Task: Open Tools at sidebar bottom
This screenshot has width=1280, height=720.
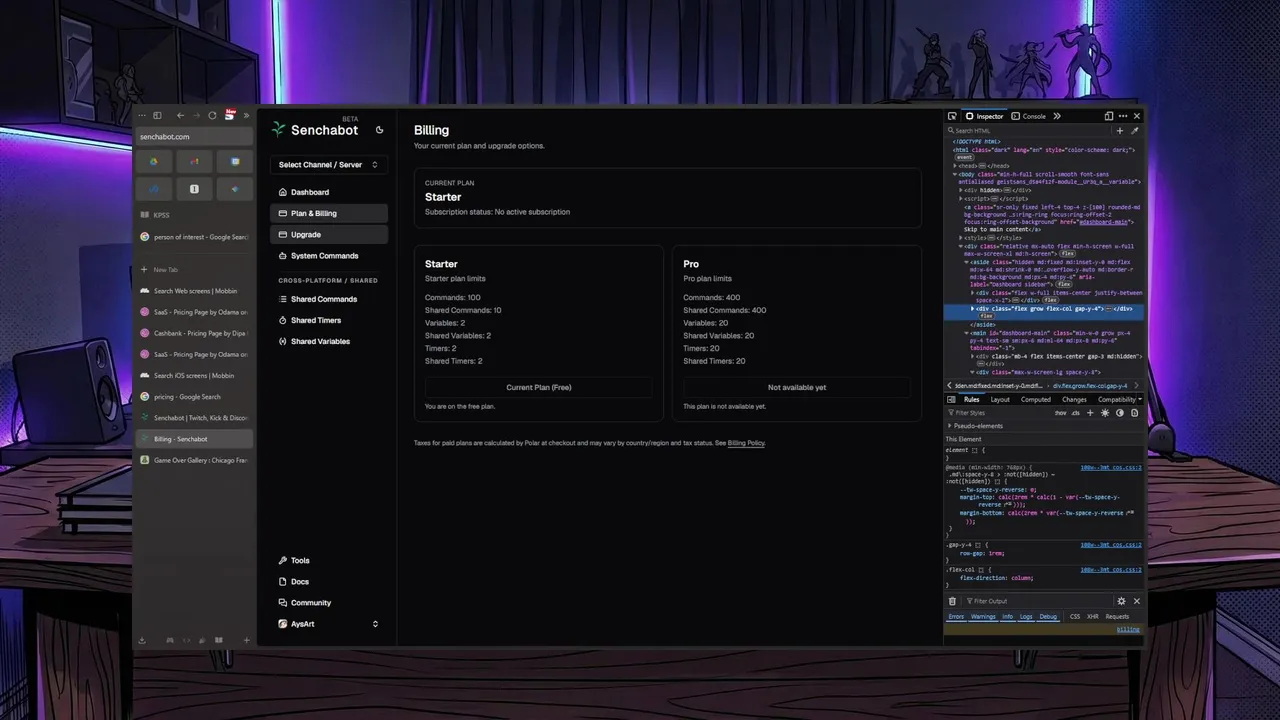Action: tap(328, 560)
